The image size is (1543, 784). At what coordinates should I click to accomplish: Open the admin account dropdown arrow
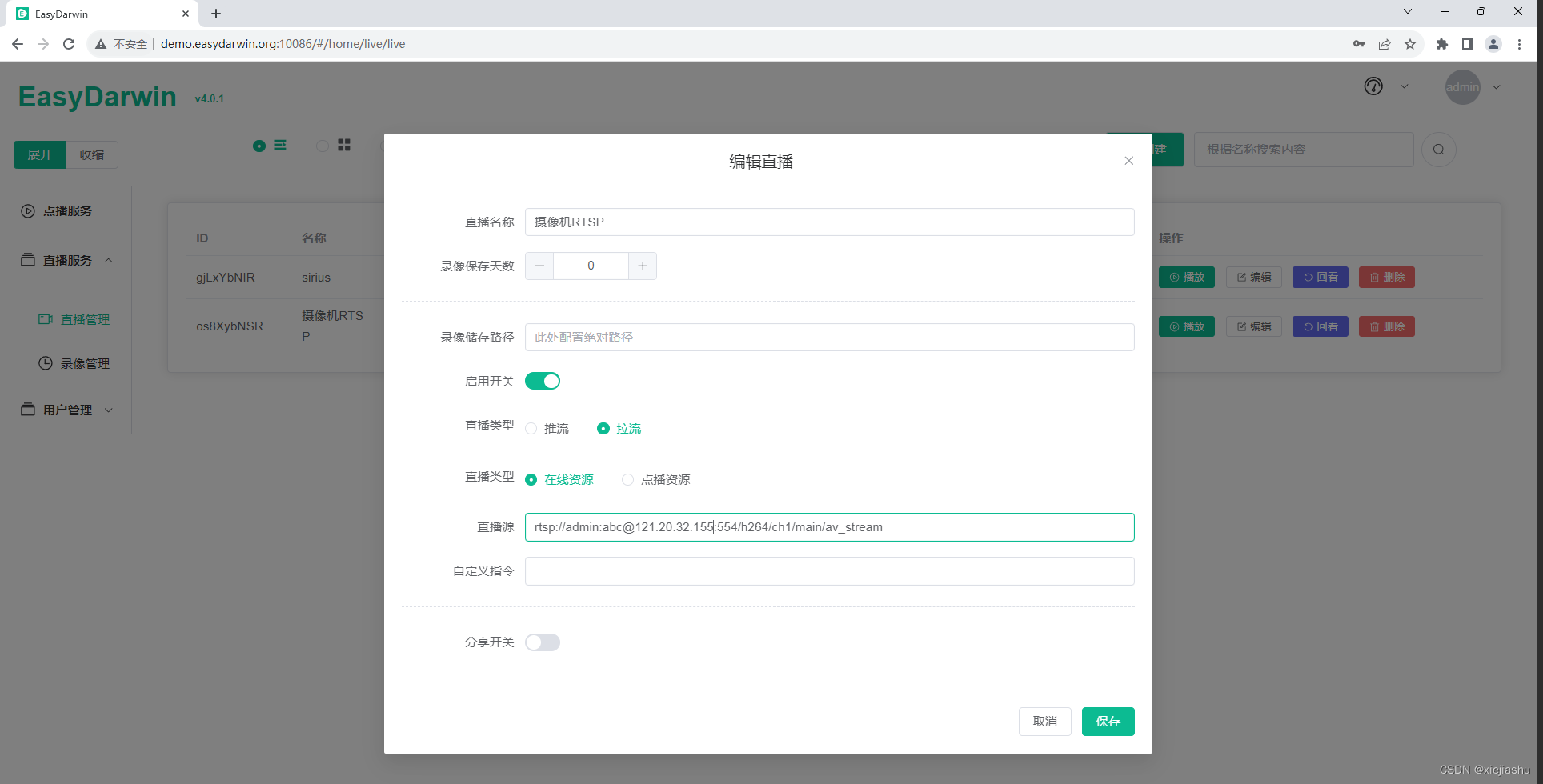coord(1497,87)
